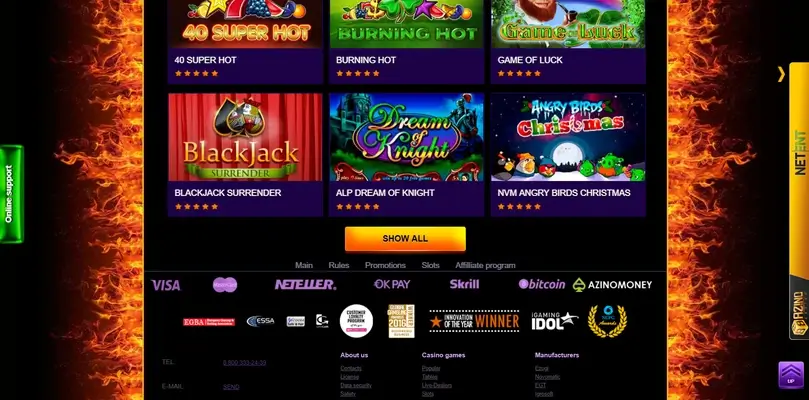Click the Visa payment logo

(x=166, y=285)
